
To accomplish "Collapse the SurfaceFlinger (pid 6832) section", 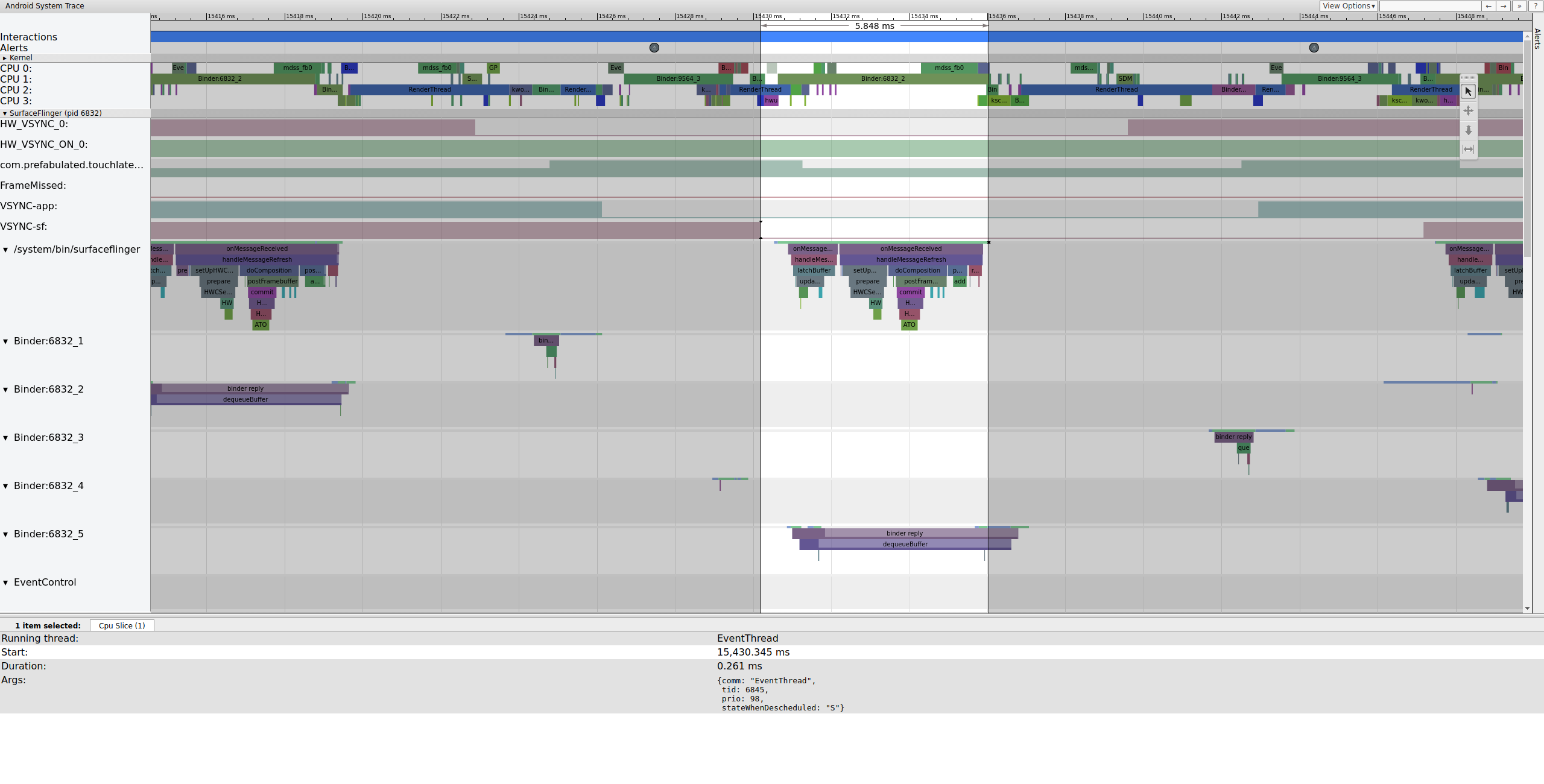I will point(6,113).
